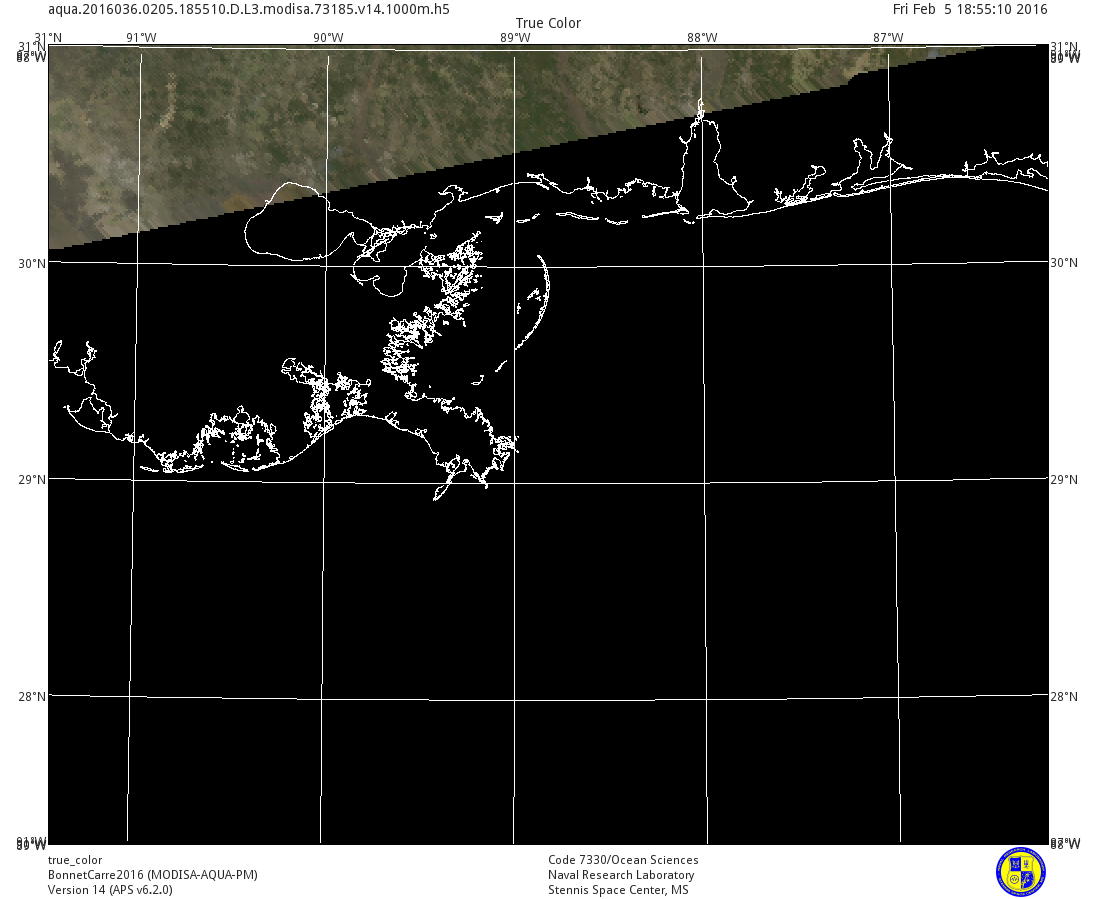Click the Code 7330/Ocean Sciences text

623,860
